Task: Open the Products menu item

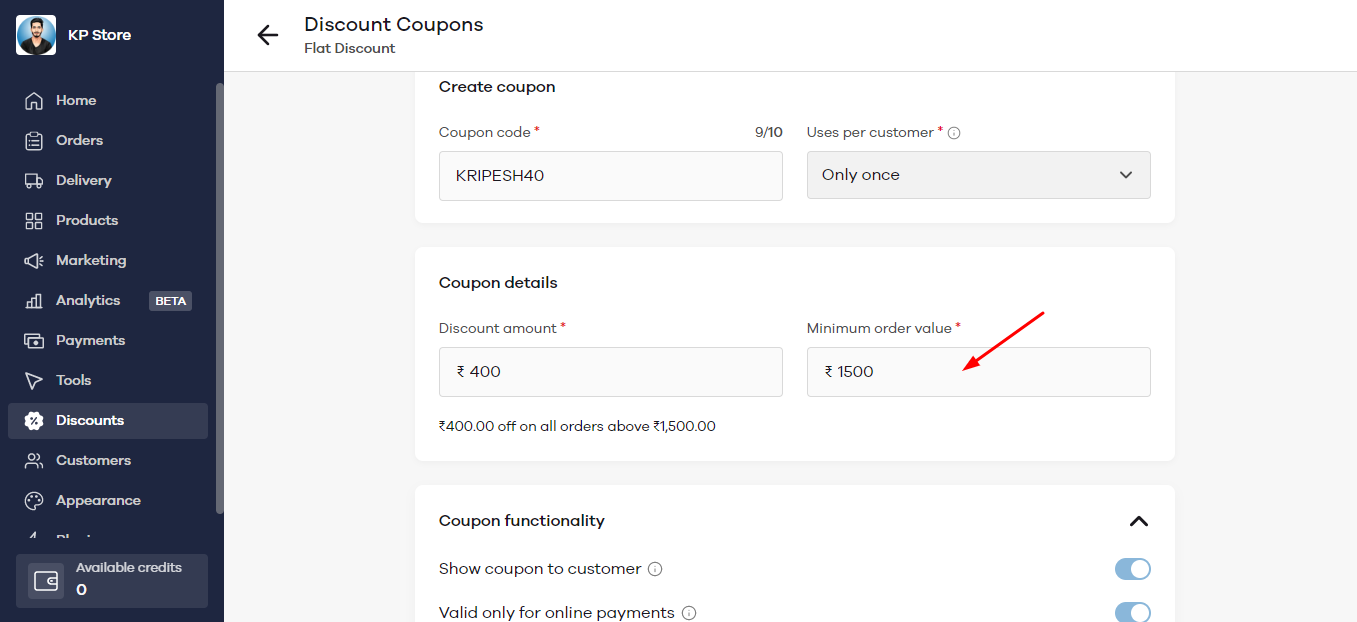Action: pyautogui.click(x=87, y=221)
